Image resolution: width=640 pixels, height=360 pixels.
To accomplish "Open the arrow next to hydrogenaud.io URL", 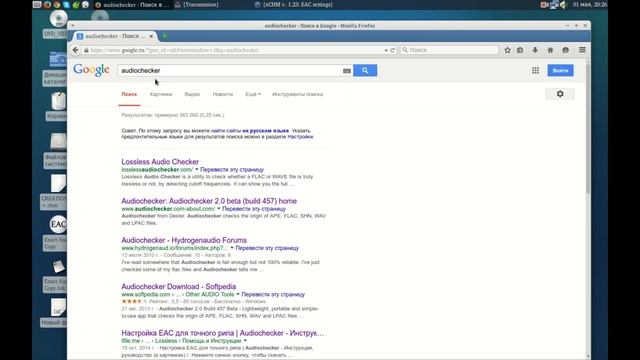I will [x=232, y=248].
